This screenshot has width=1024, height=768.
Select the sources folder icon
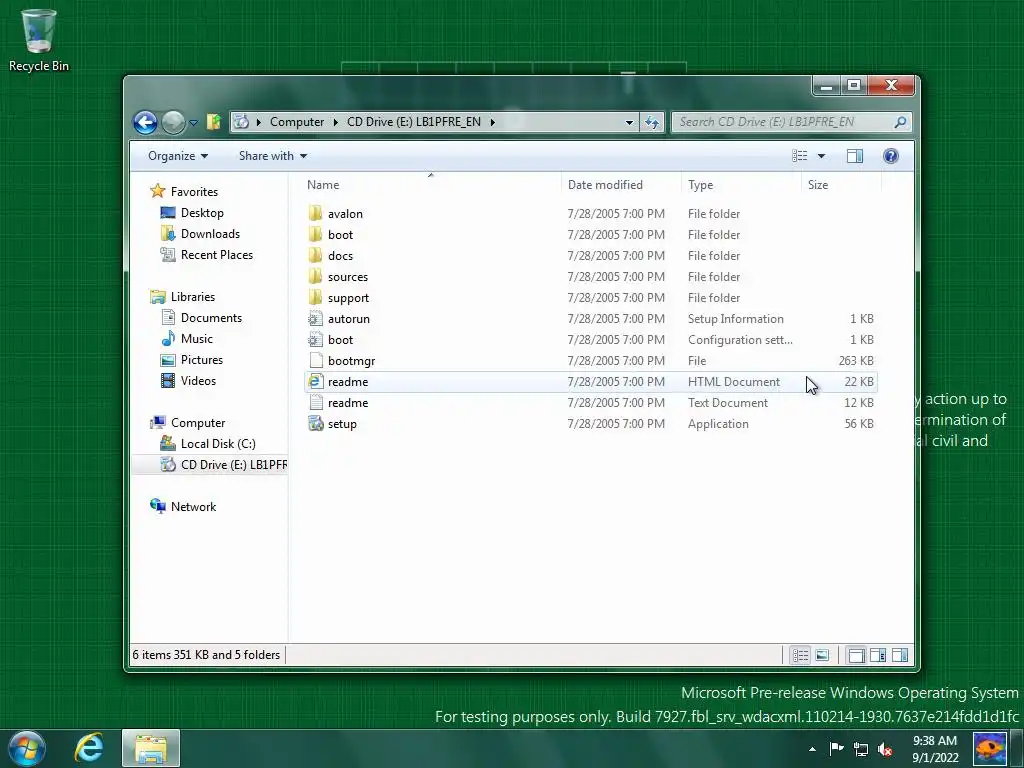[315, 276]
